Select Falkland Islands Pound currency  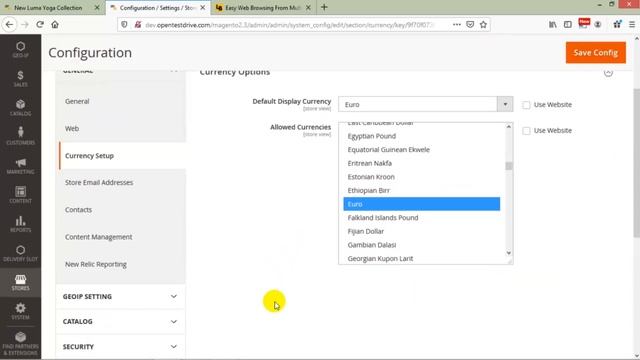pyautogui.click(x=422, y=218)
